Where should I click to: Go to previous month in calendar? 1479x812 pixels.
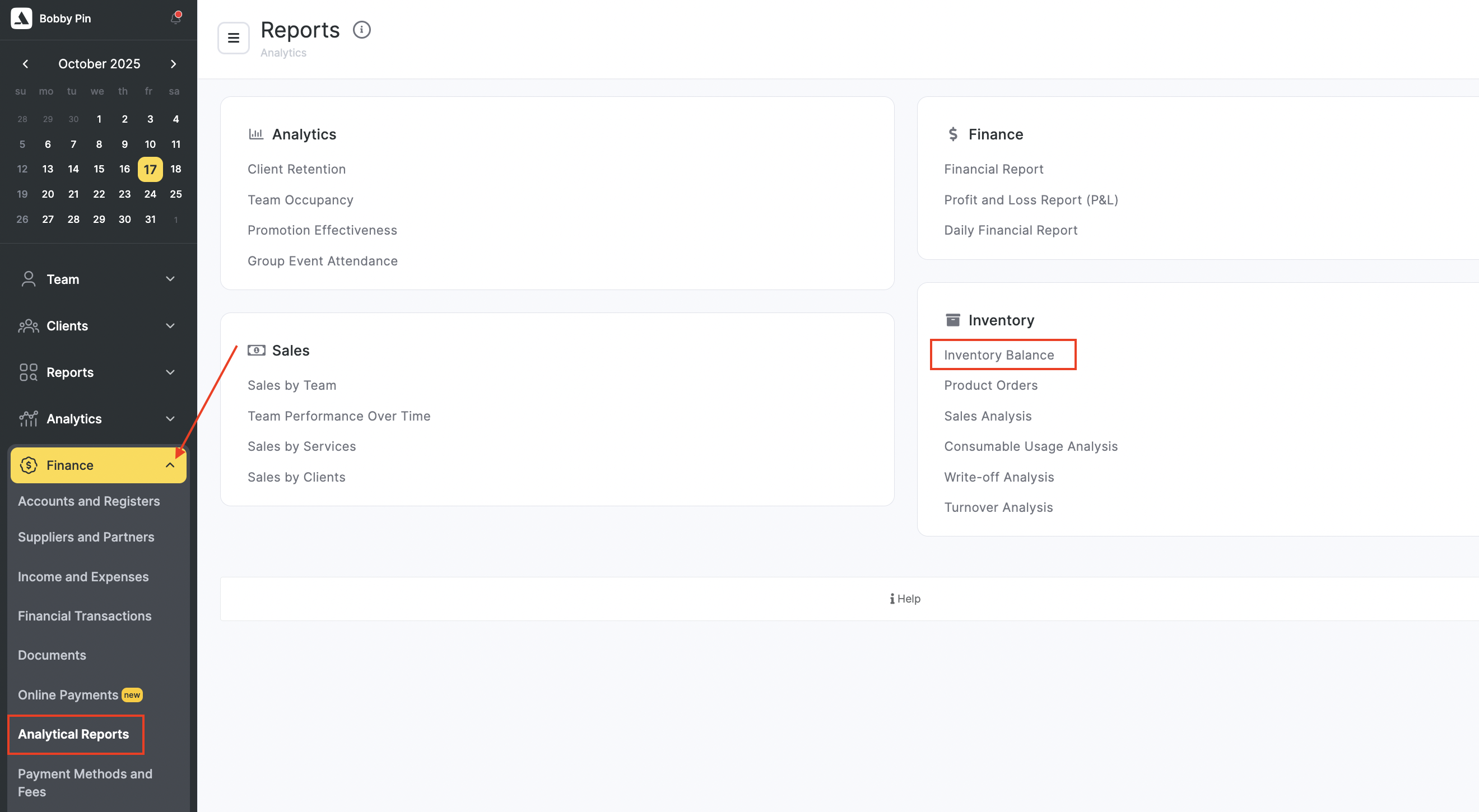click(x=25, y=64)
